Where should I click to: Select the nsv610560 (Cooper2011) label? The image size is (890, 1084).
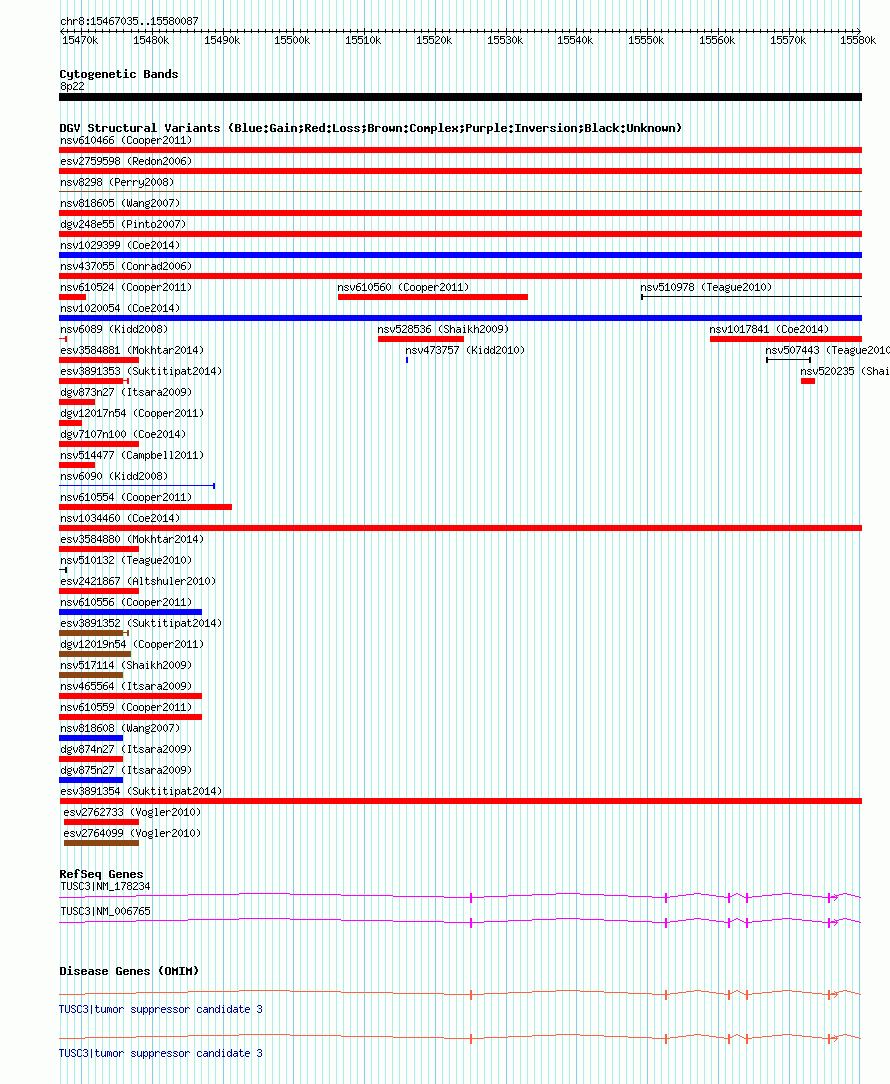(x=403, y=287)
